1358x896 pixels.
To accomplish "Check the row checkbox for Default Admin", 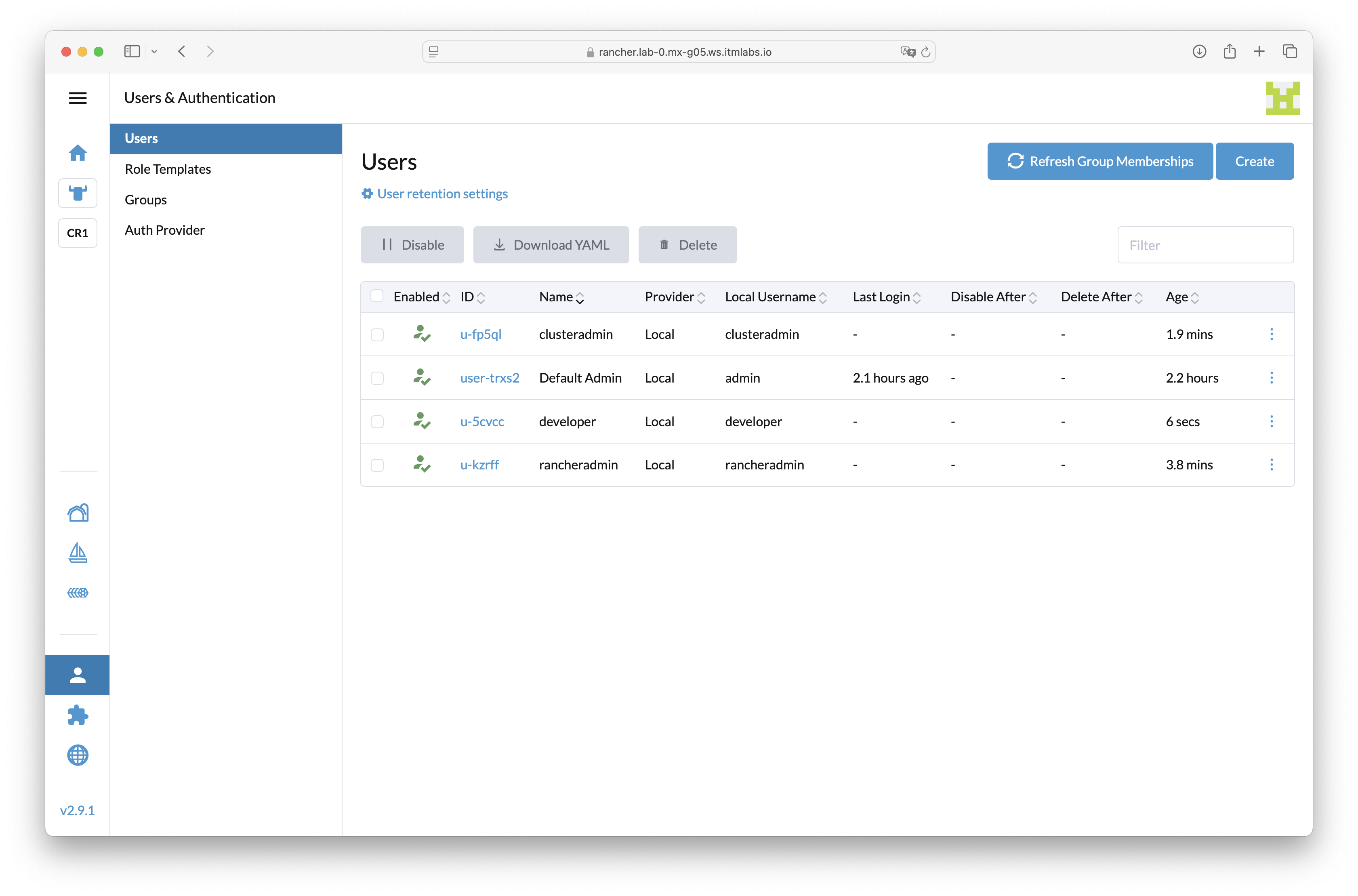I will (x=378, y=378).
